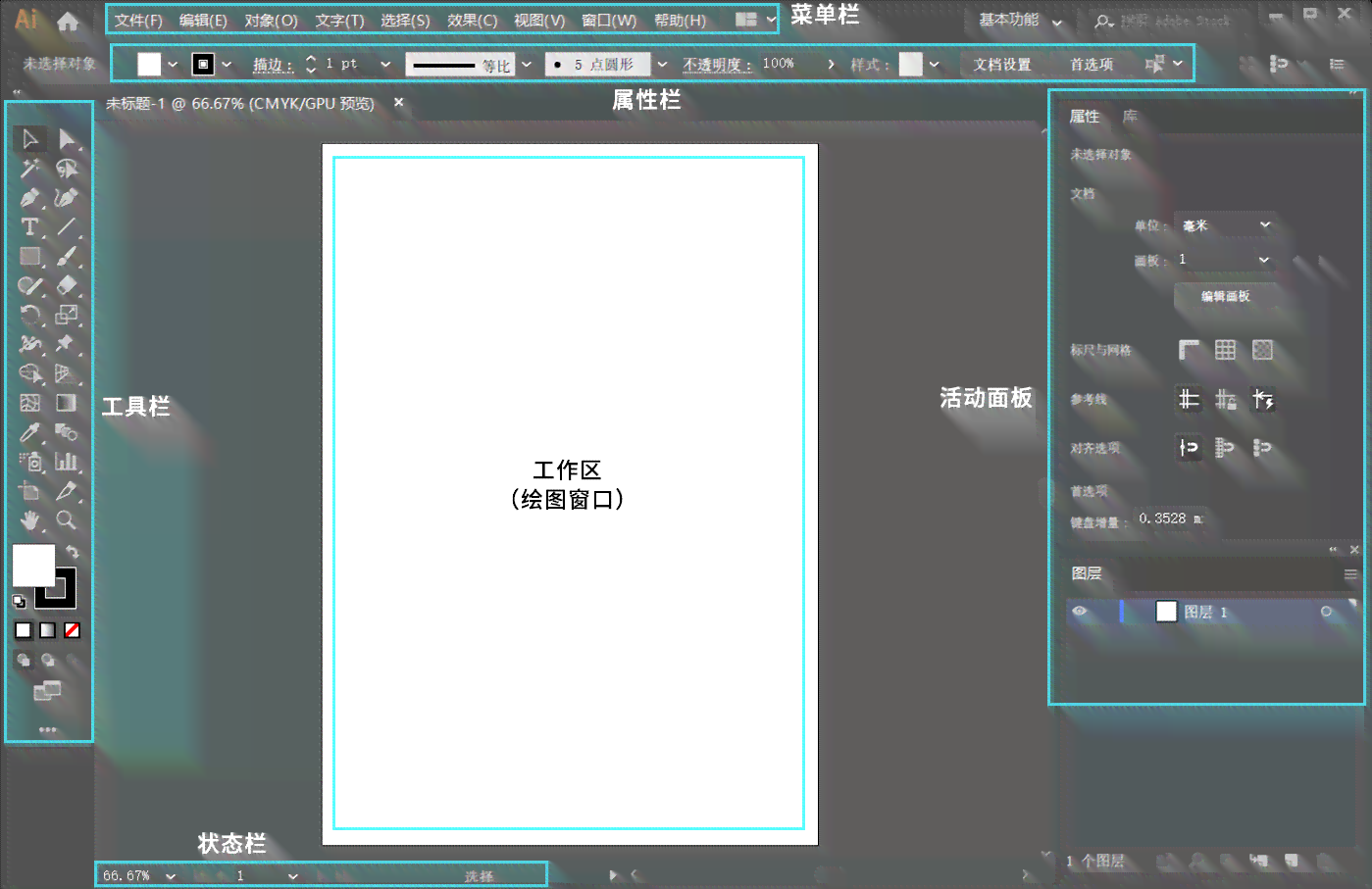The width and height of the screenshot is (1372, 889).
Task: Select the Hand tool
Action: [x=30, y=520]
